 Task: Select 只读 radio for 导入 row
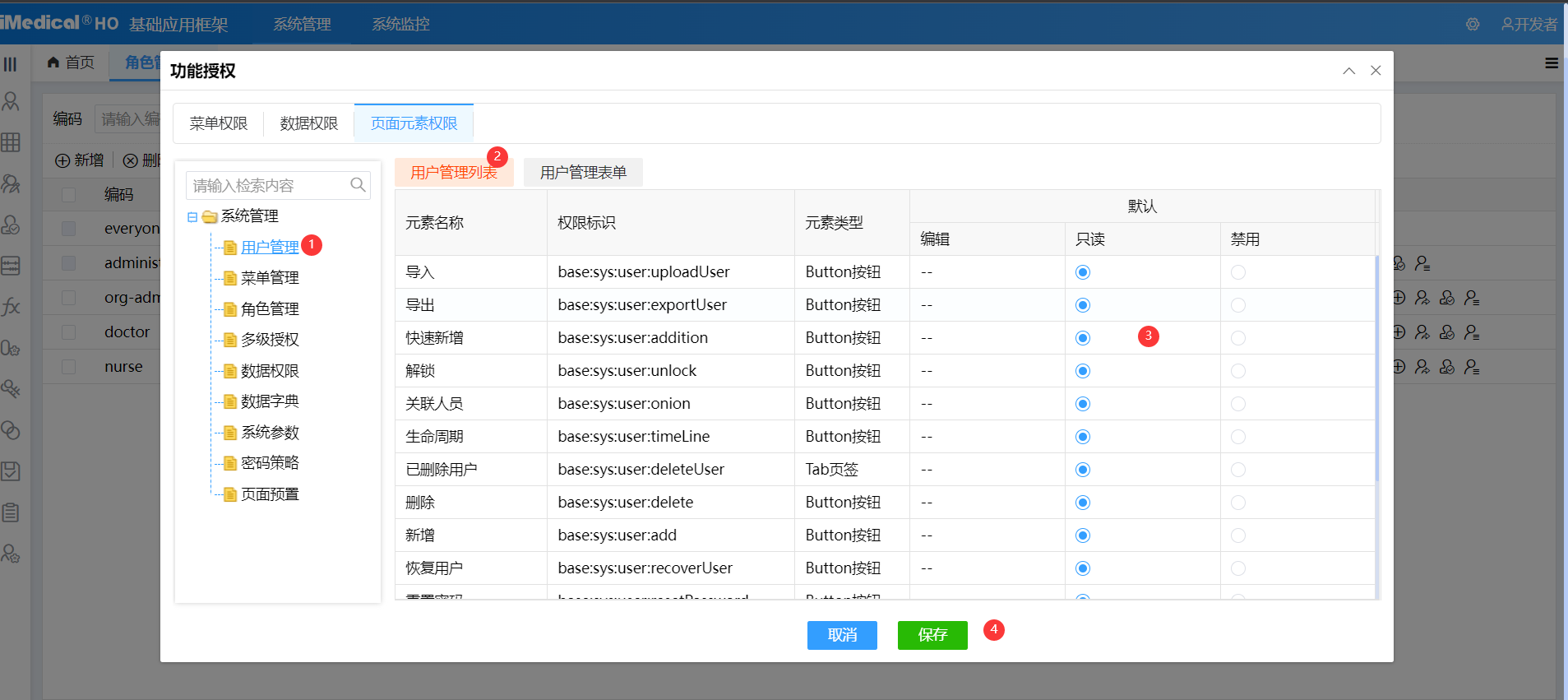(1083, 272)
